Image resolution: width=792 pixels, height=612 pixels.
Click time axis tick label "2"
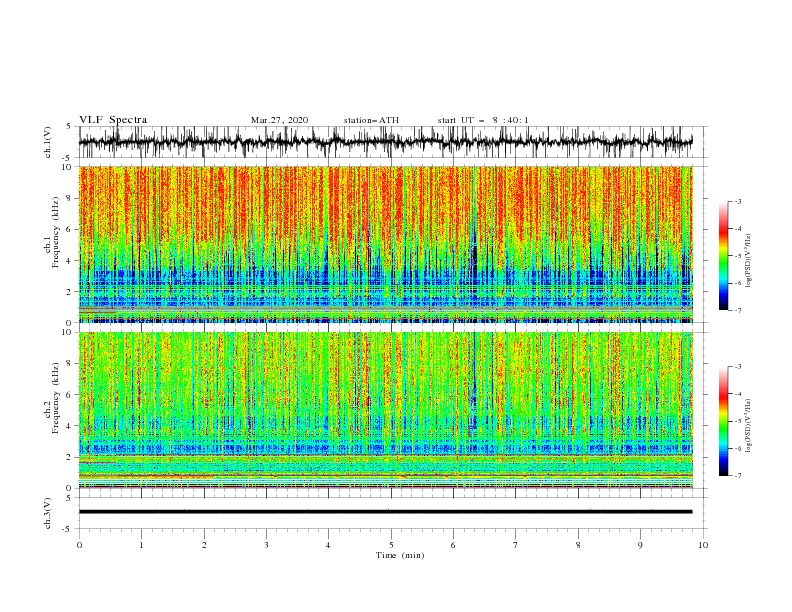click(204, 545)
